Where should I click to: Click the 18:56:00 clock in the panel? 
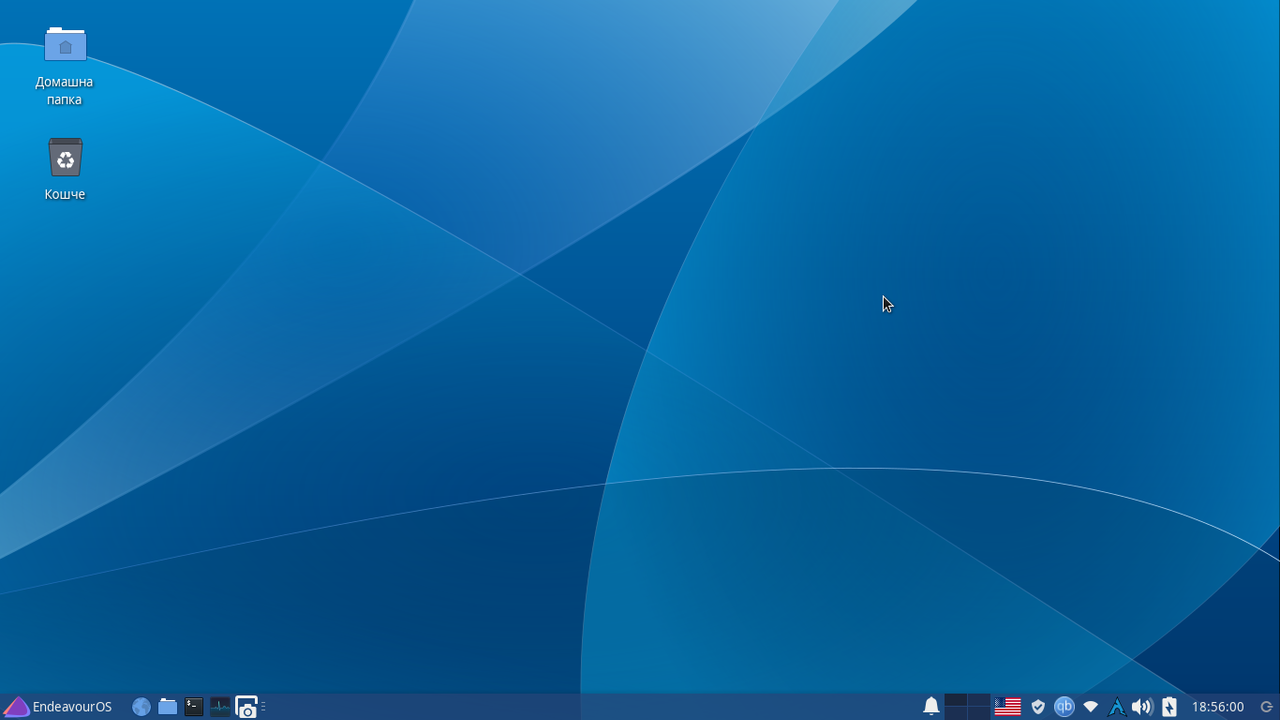pyautogui.click(x=1217, y=707)
